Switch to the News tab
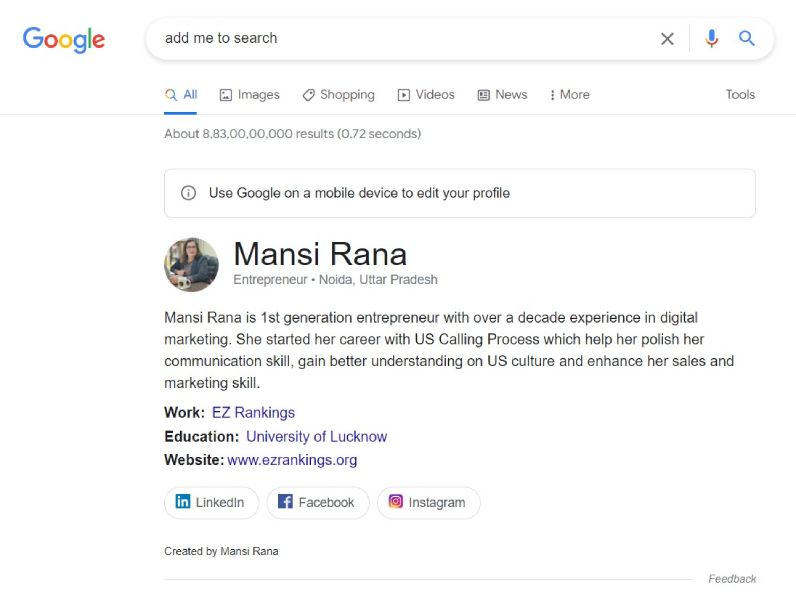796x608 pixels. coord(502,95)
